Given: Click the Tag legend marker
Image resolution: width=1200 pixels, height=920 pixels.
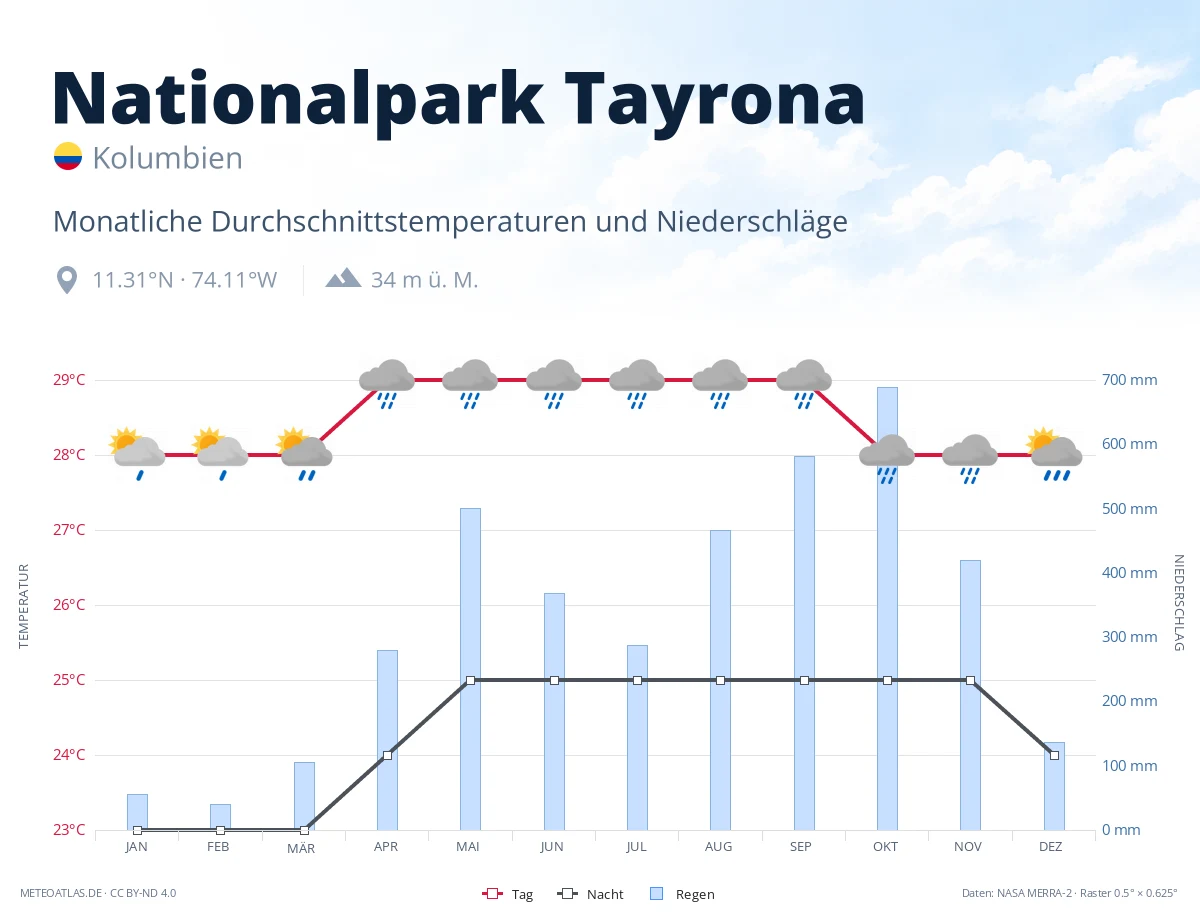Looking at the screenshot, I should coord(492,894).
